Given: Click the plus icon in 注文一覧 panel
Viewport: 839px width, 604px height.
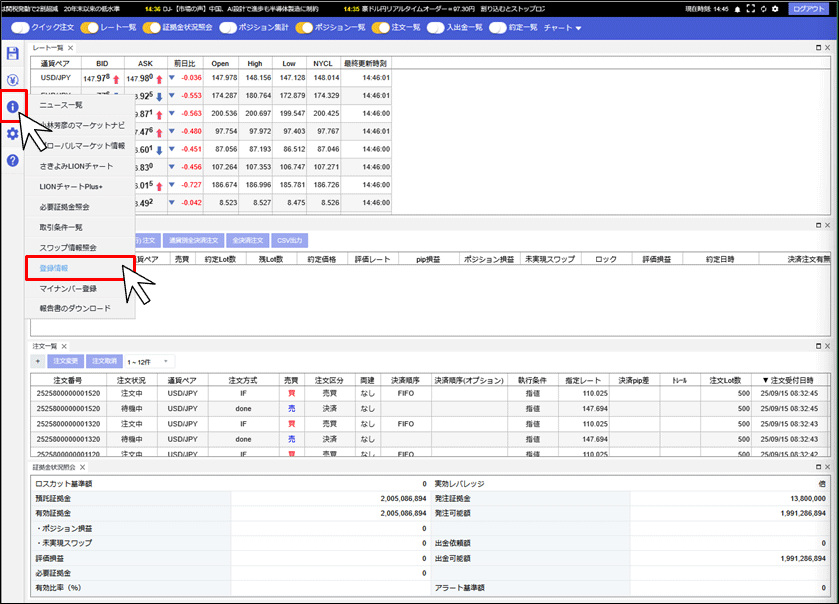Looking at the screenshot, I should click(38, 361).
